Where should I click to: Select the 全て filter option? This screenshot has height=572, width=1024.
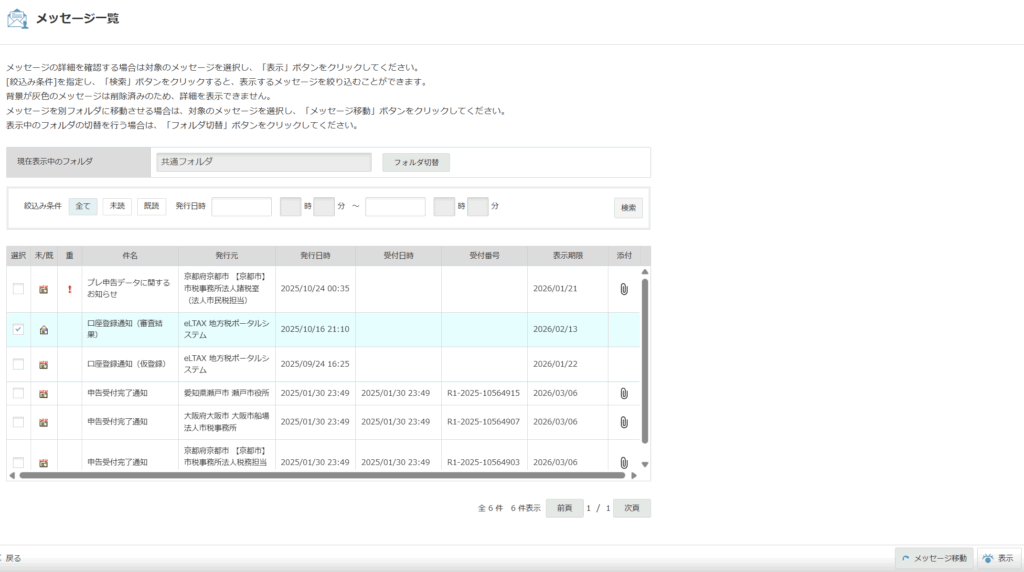coord(82,206)
